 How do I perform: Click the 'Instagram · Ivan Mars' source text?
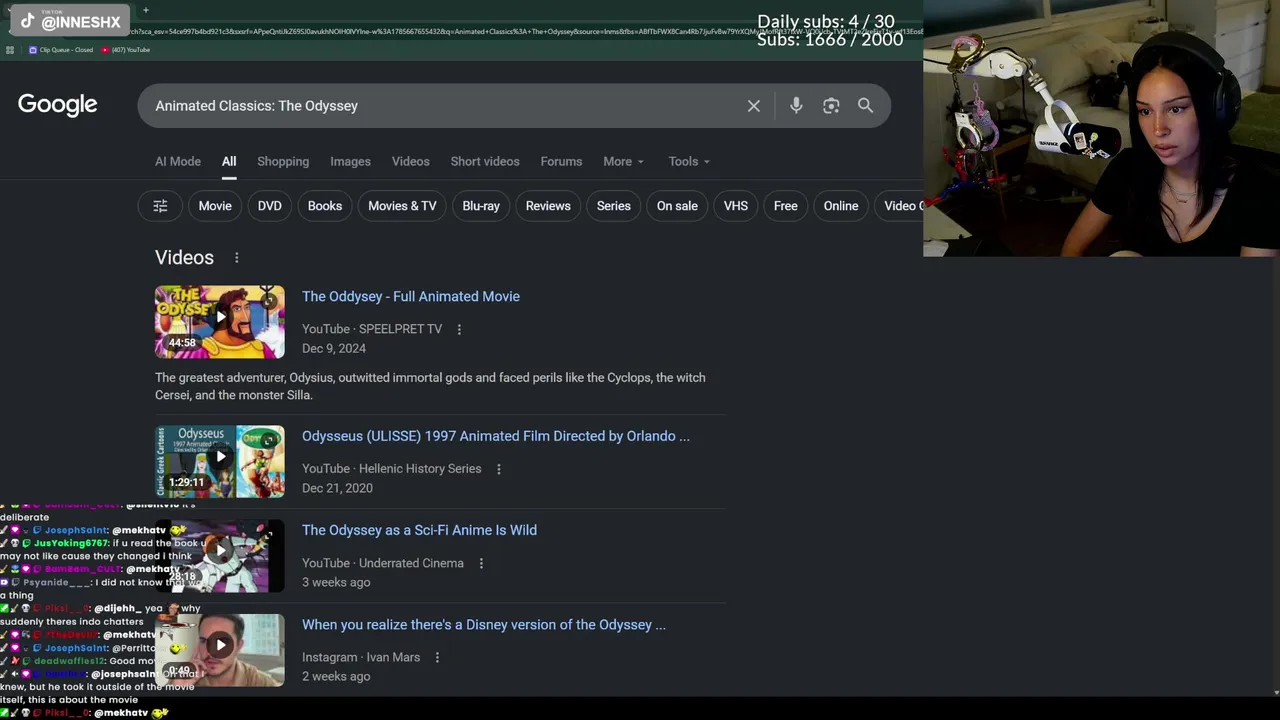click(x=361, y=657)
